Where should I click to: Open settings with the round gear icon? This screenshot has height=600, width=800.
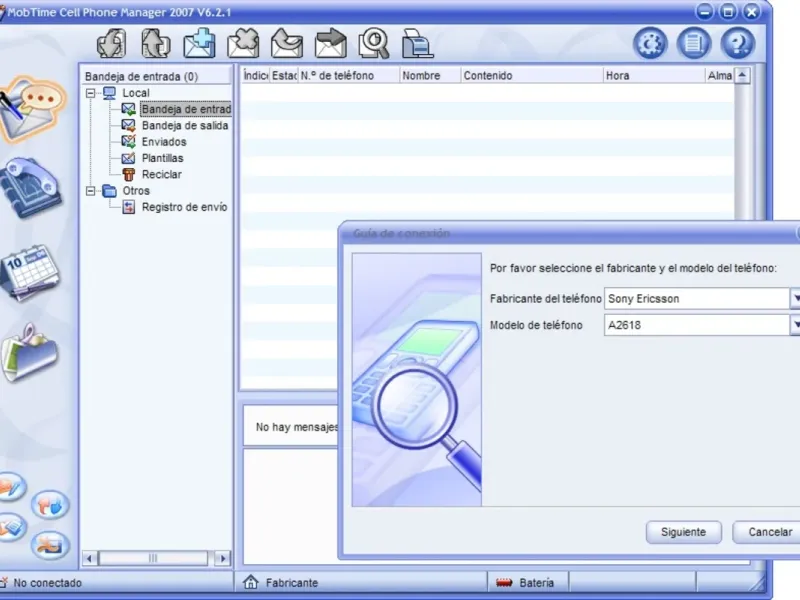point(651,43)
